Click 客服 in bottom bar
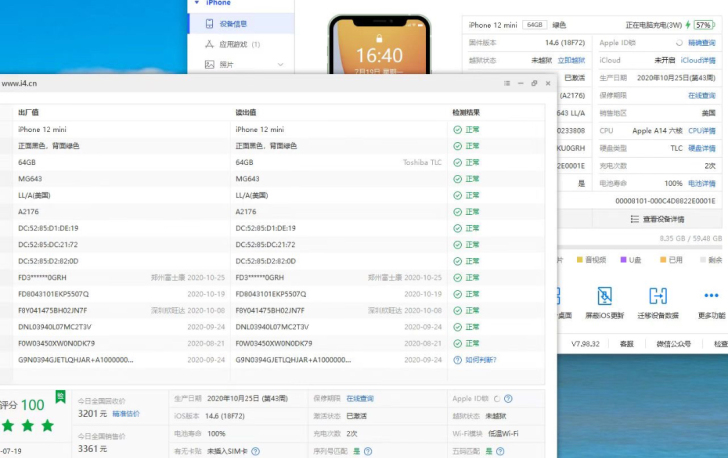The image size is (728, 458). [x=626, y=344]
